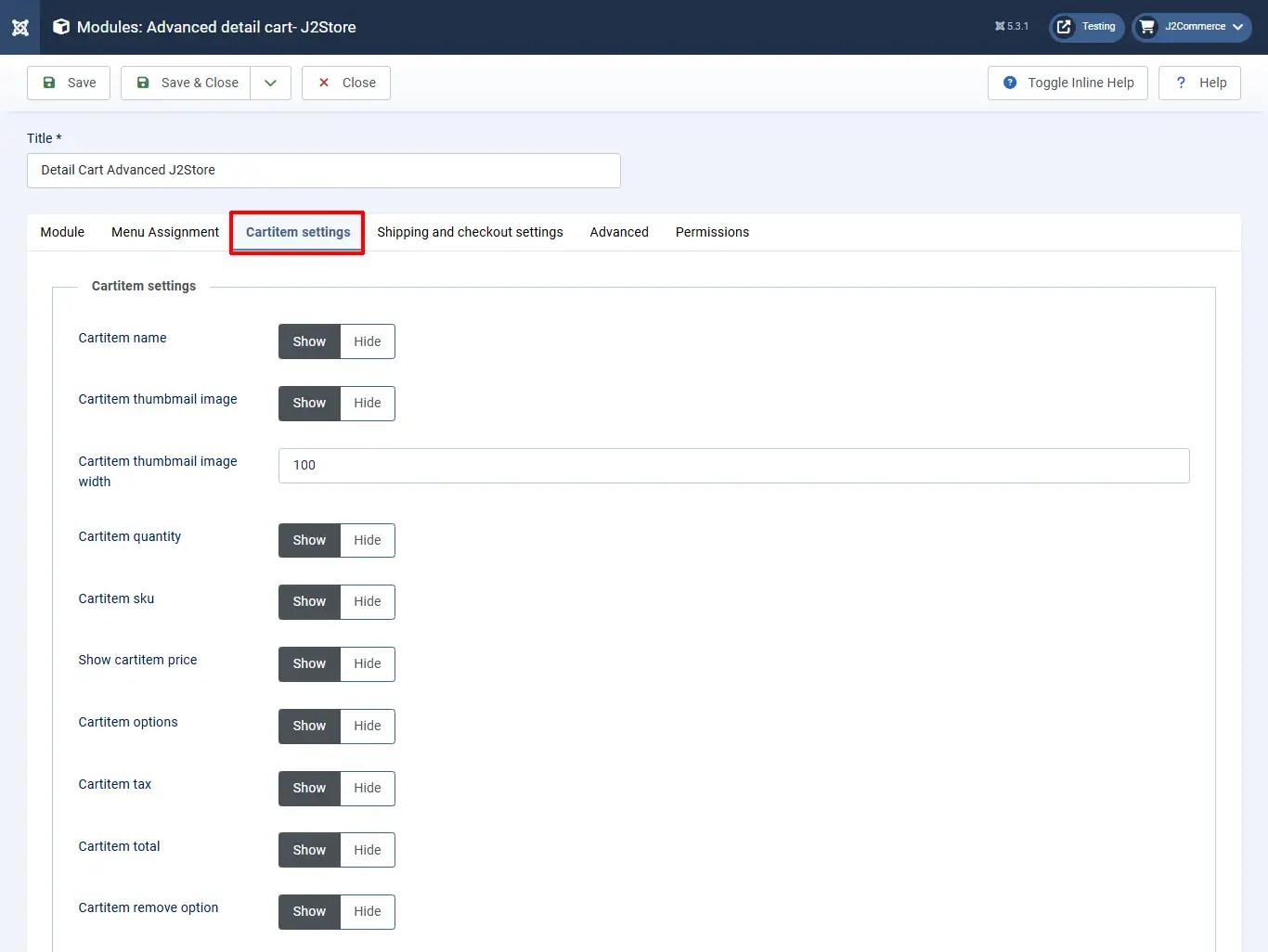This screenshot has width=1268, height=952.
Task: Click the page heading Modules: Advanced detail cart
Action: click(x=216, y=27)
